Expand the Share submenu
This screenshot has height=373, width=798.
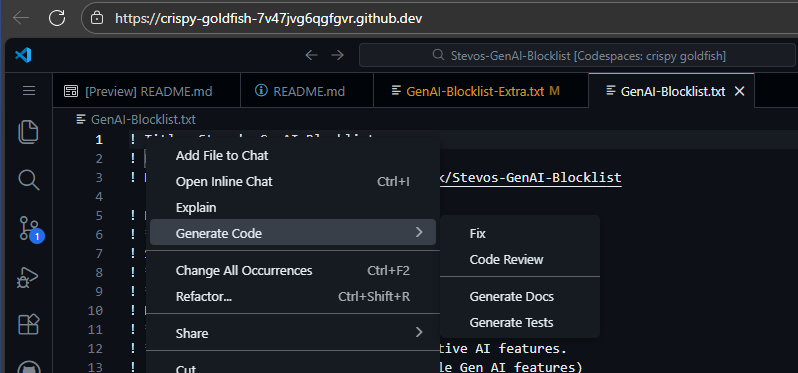(x=293, y=333)
